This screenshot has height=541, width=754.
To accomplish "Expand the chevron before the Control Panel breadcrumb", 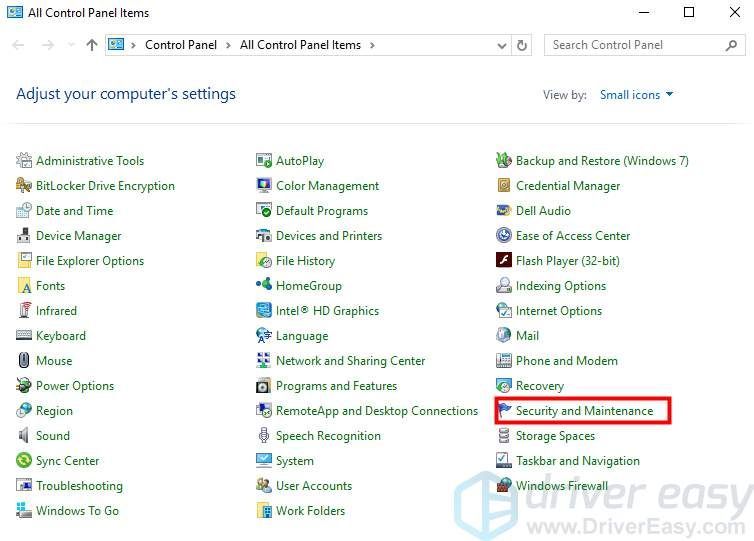I will point(133,45).
